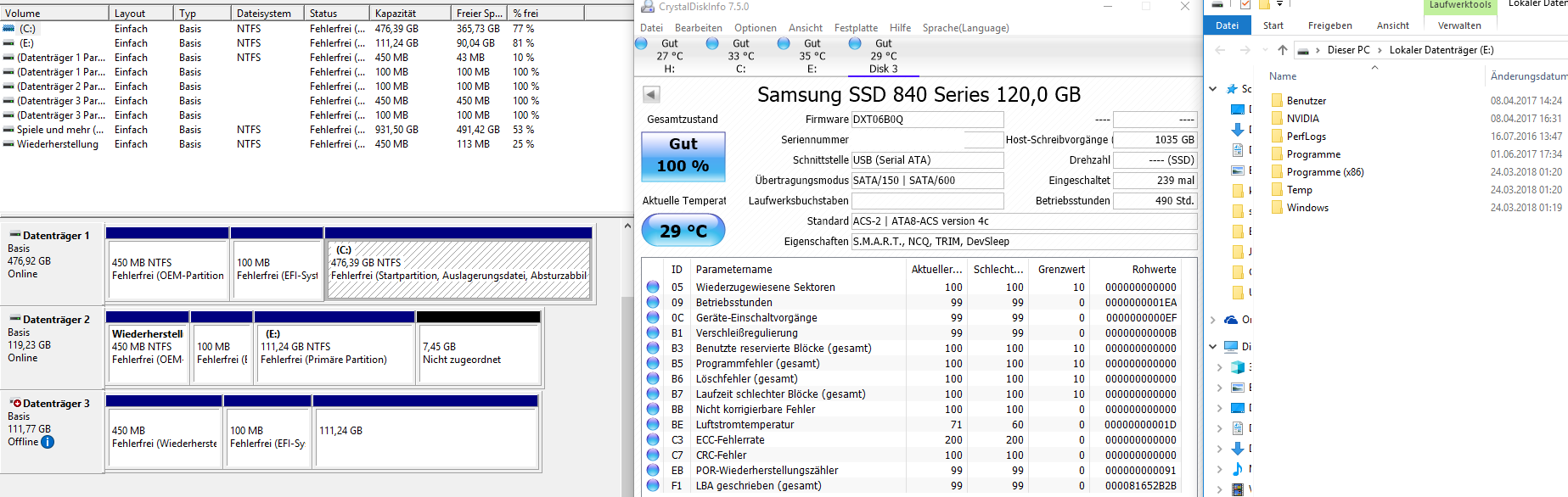Click the Host-Schreibvorgänge value 1035 GB
Viewport: 1568px width, 497px height.
click(1155, 140)
